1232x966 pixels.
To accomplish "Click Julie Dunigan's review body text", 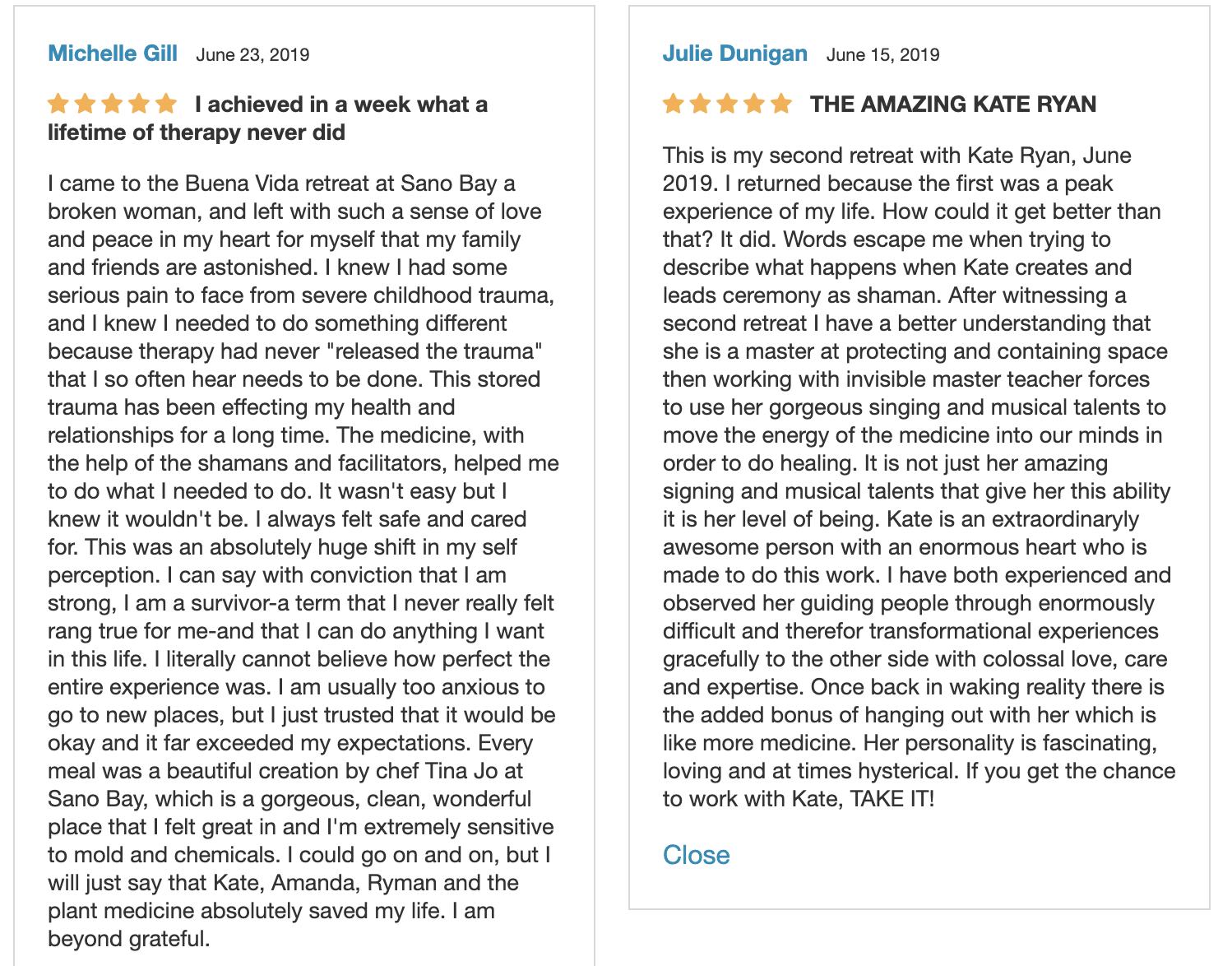I will click(919, 477).
